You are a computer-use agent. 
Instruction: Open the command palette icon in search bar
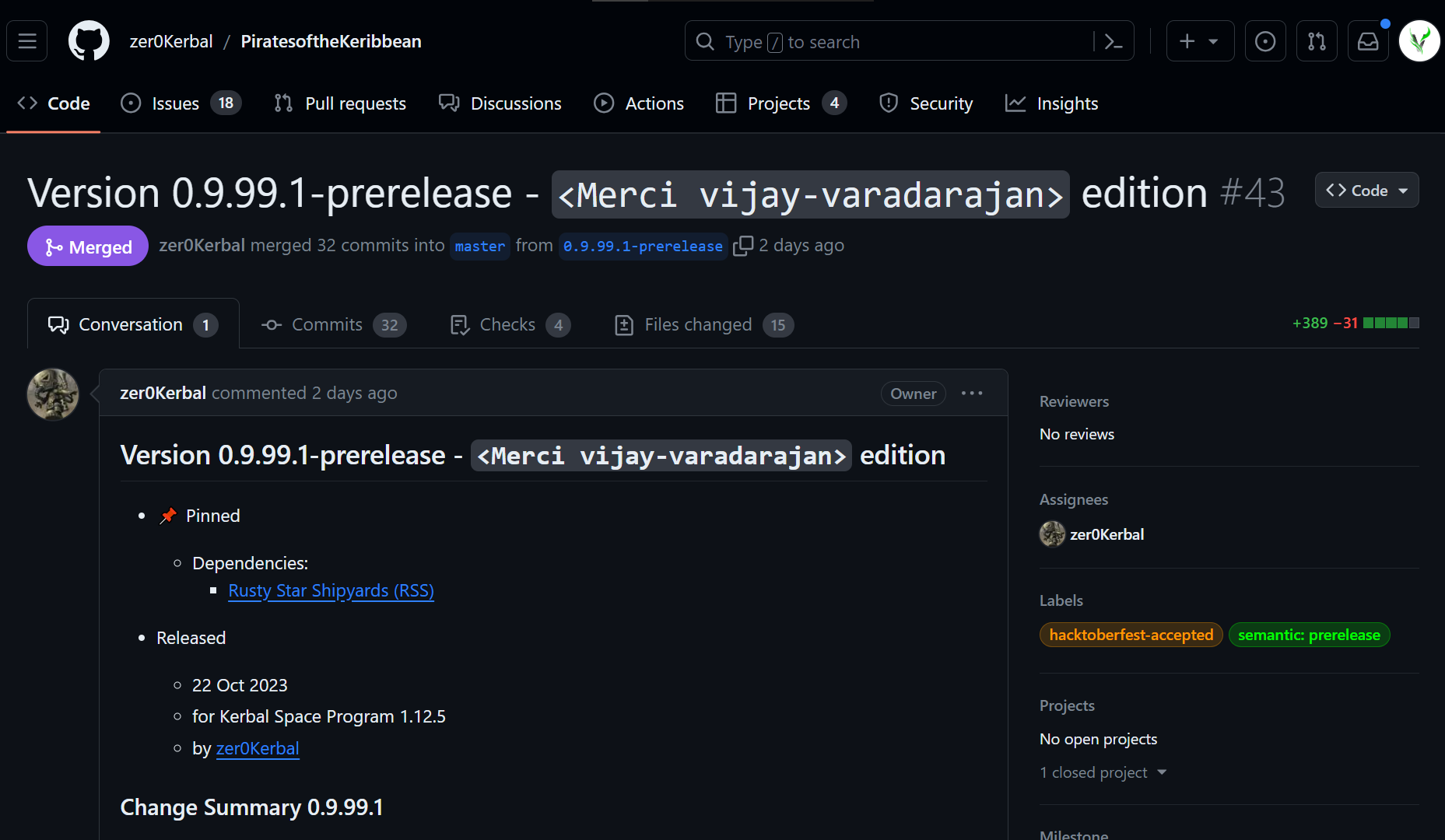pyautogui.click(x=1114, y=41)
